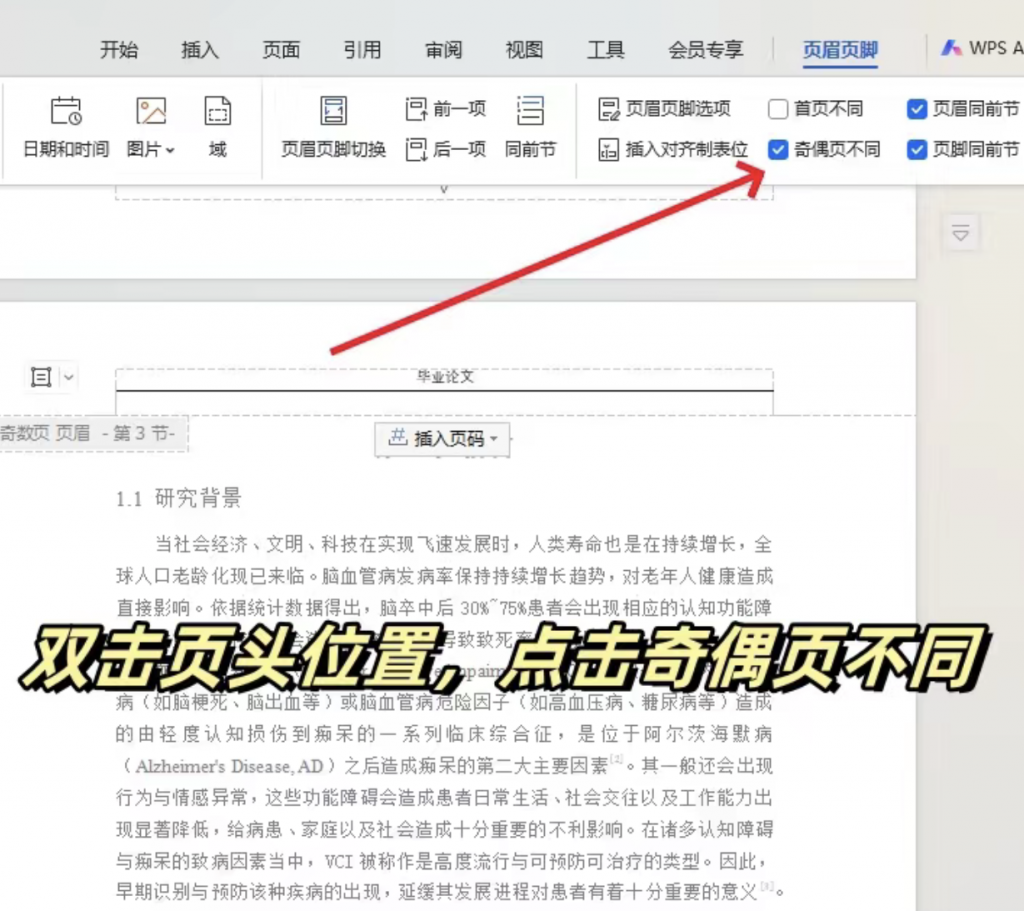Open the 工具 tab
This screenshot has height=911, width=1024.
[605, 50]
